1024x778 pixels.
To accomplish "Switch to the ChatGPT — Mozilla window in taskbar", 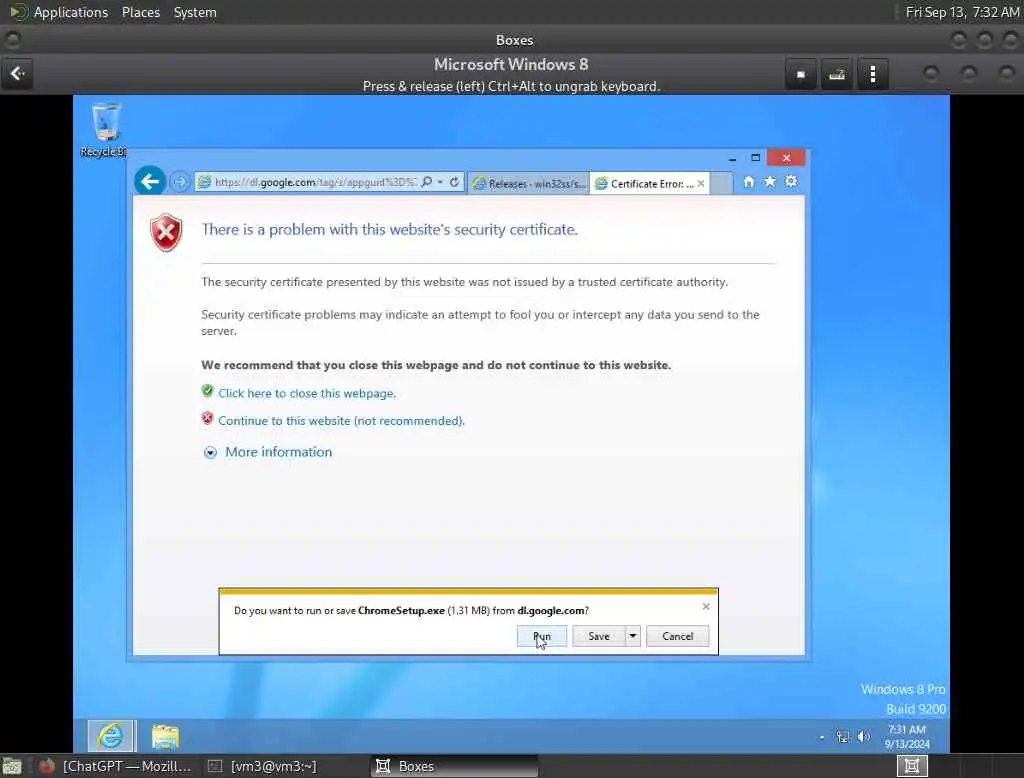I will (x=115, y=766).
